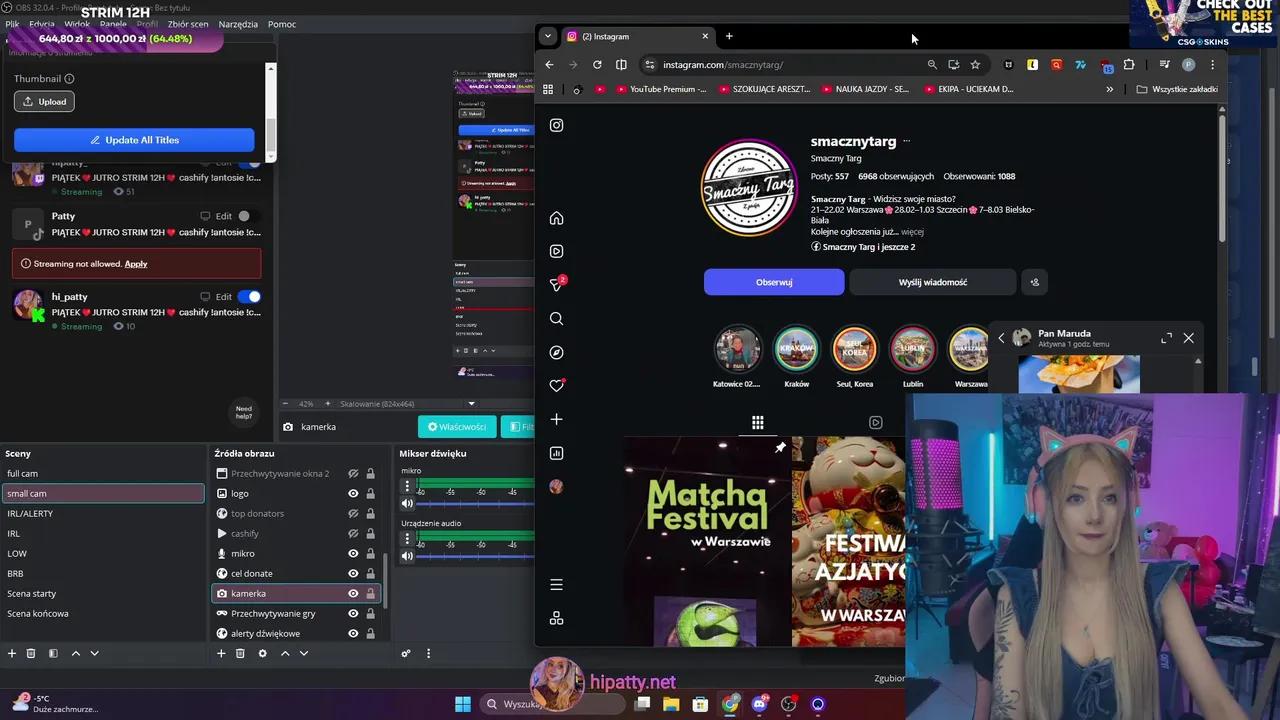Add a new source in Źródła obrazu

(x=221, y=653)
